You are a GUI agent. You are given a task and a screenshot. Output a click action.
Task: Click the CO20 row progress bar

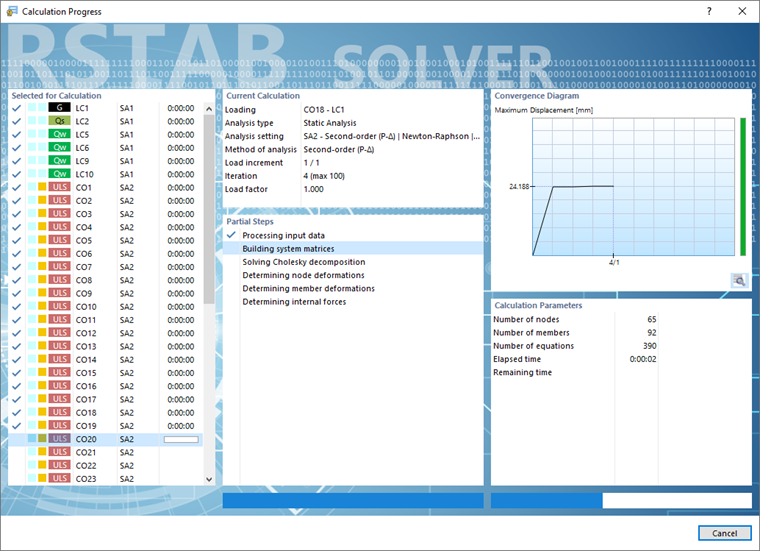tap(181, 439)
